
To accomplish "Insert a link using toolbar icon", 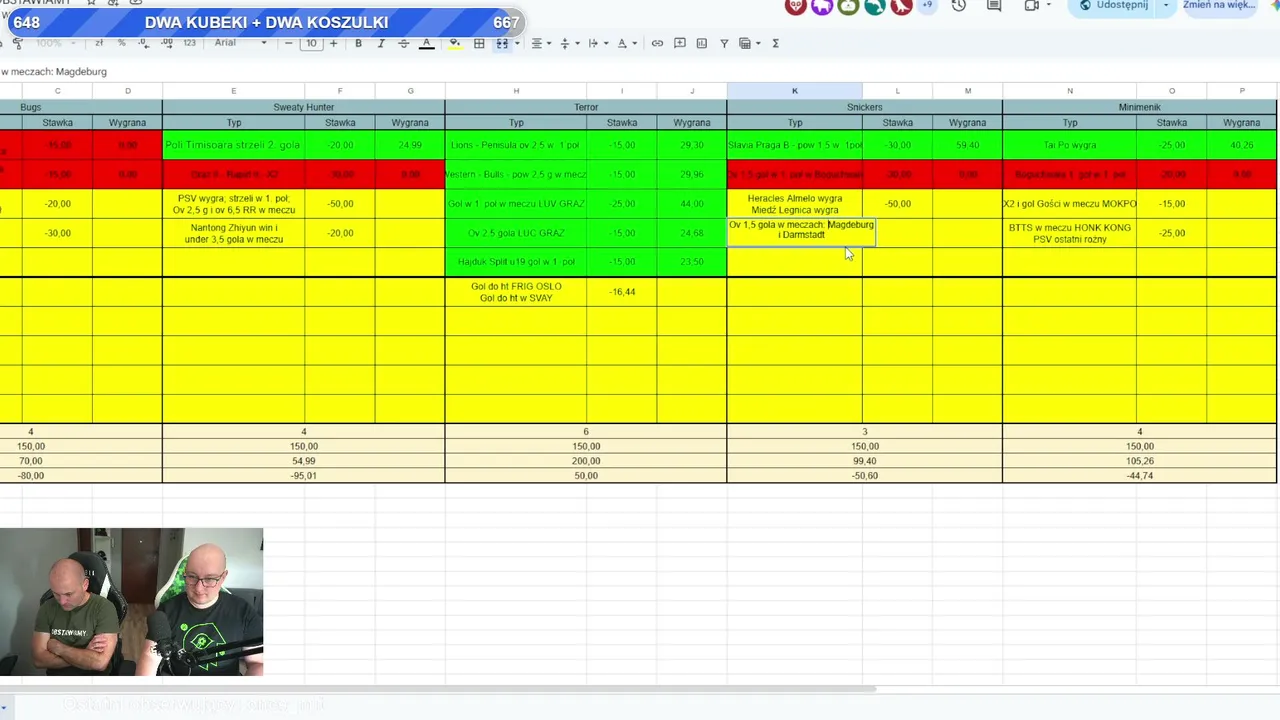I will pyautogui.click(x=657, y=43).
